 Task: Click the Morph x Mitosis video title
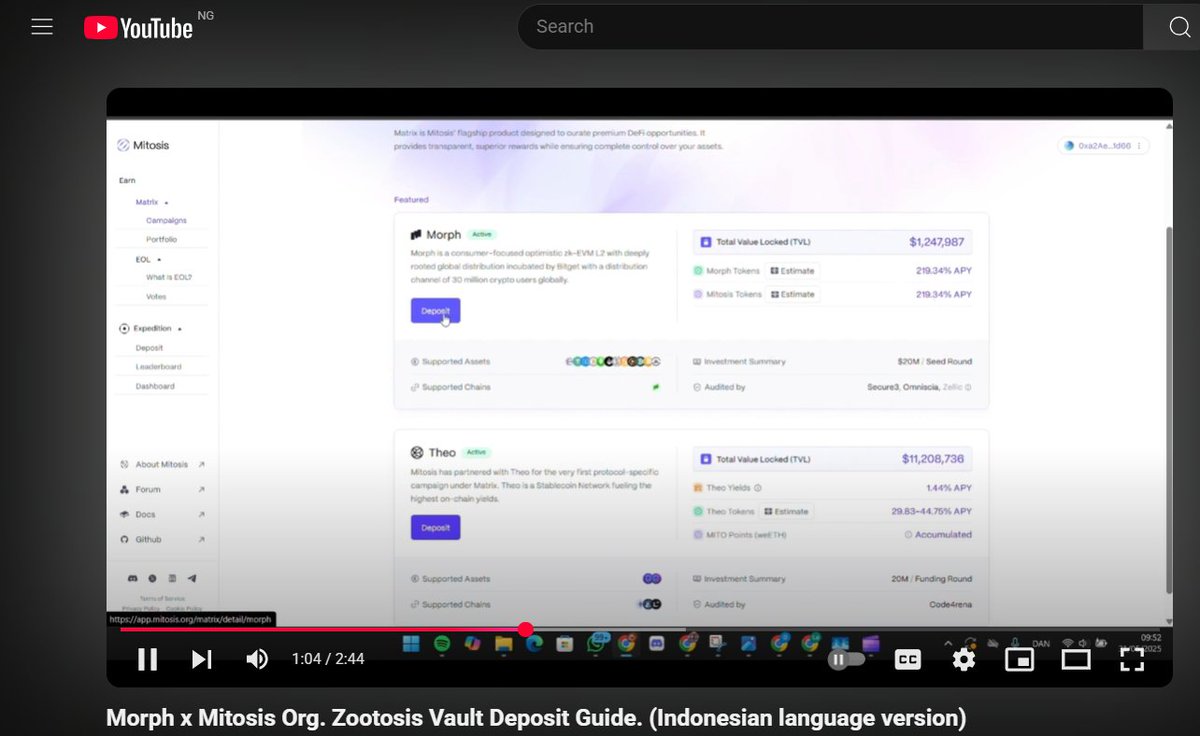click(537, 717)
